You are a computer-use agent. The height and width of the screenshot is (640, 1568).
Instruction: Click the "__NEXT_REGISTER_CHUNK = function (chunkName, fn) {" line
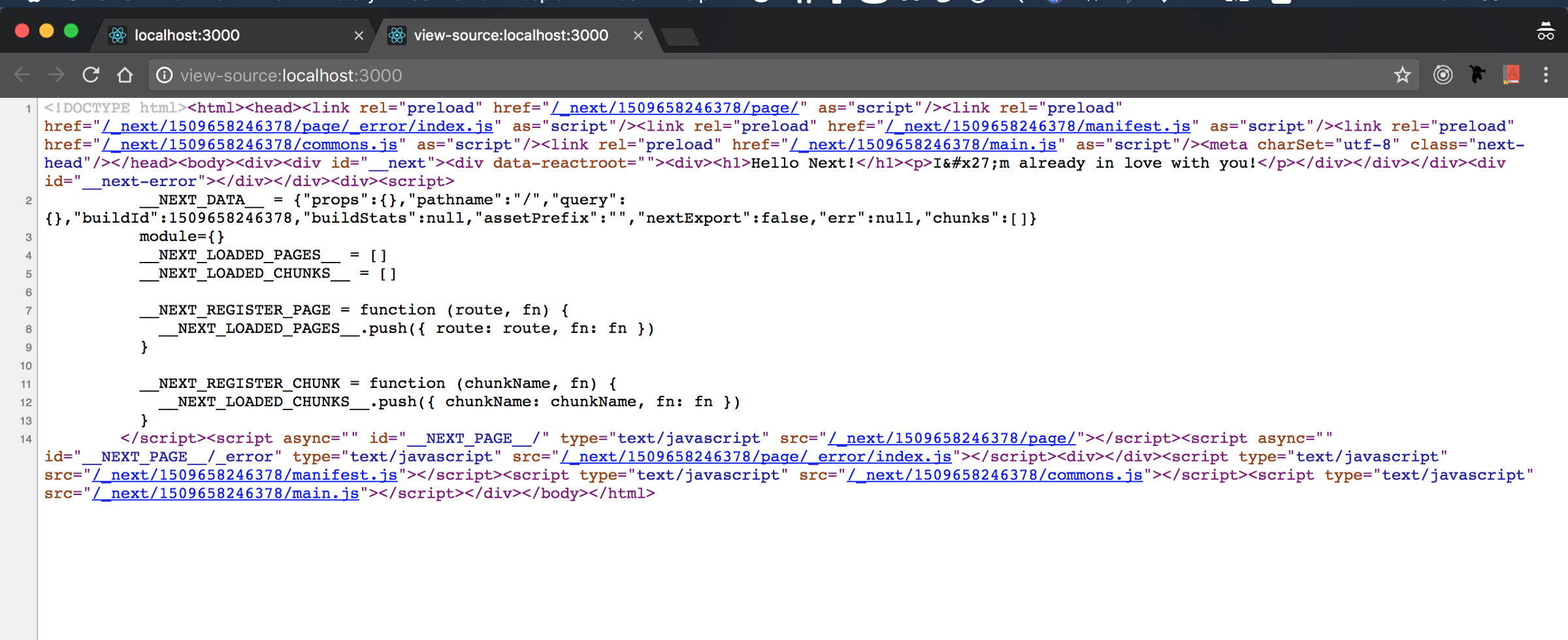pyautogui.click(x=378, y=383)
